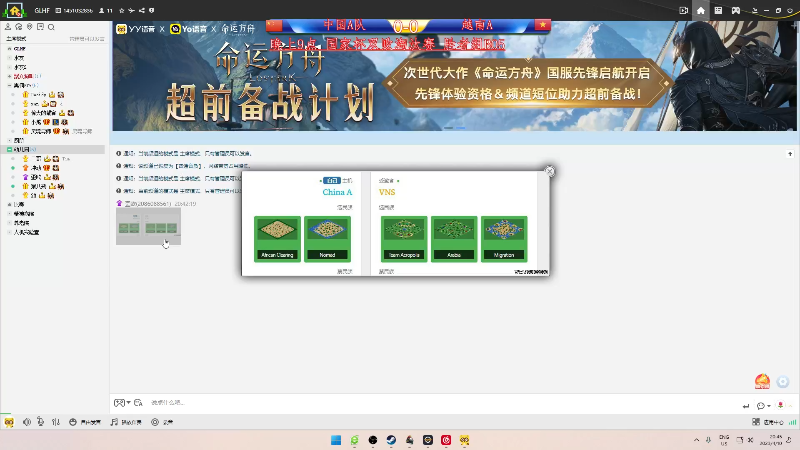Open the YY owl icon in the taskbar

tap(464, 440)
